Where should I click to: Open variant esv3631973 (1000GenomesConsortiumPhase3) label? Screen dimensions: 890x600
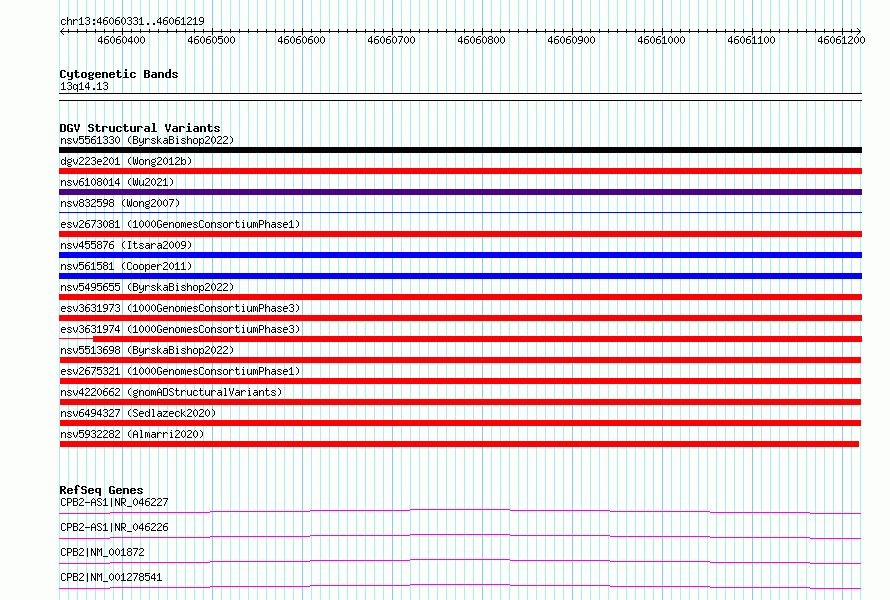(x=180, y=308)
